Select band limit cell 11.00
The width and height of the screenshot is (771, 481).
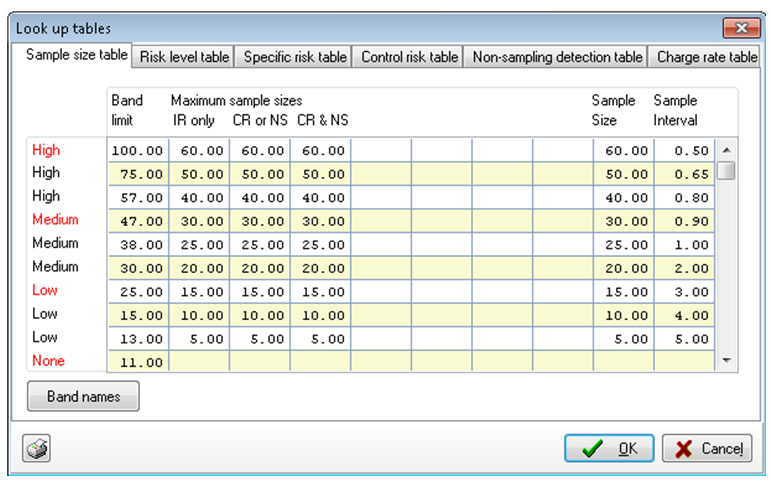(x=138, y=362)
